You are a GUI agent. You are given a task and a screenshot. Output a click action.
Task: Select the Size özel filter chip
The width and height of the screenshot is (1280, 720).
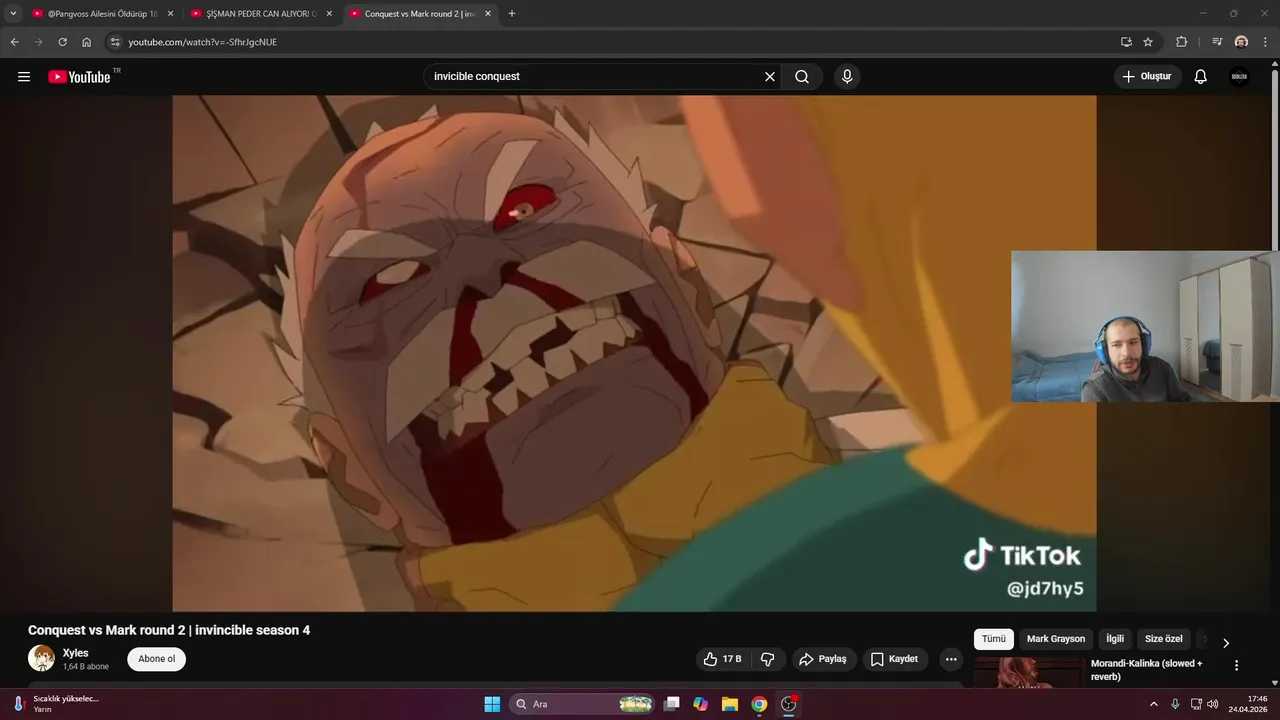(1164, 639)
